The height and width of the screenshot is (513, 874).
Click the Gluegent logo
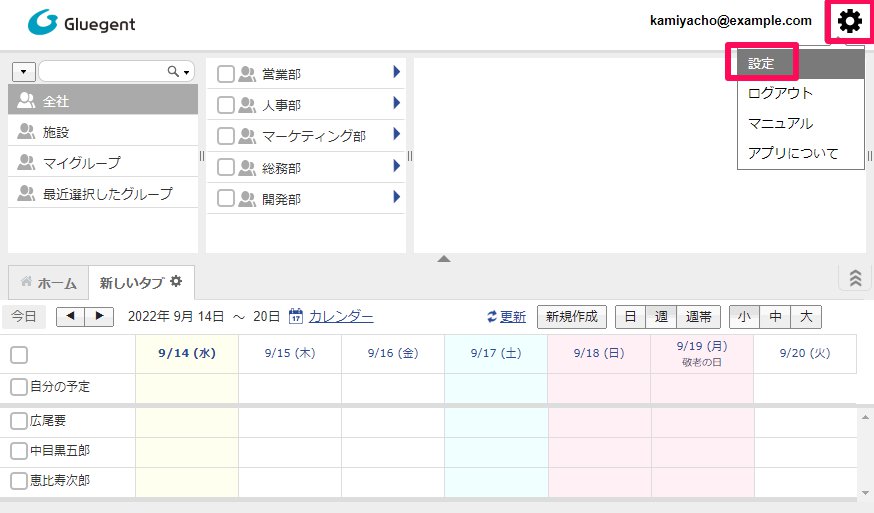[x=81, y=23]
